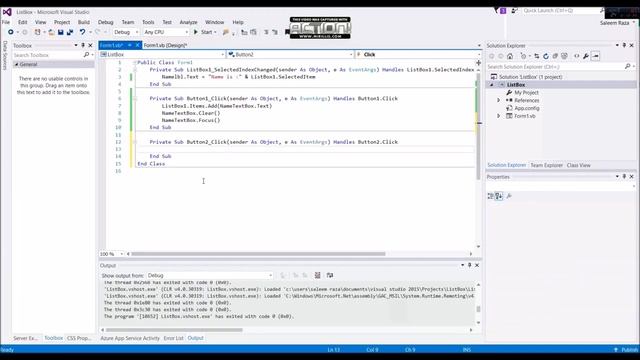The width and height of the screenshot is (640, 360).
Task: Switch to the Server Explorer tab
Action: (25, 338)
